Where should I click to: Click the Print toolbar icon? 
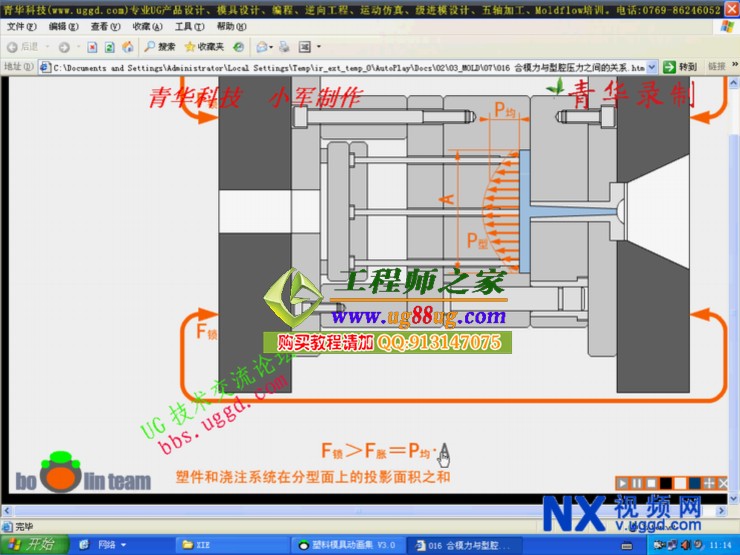(285, 47)
